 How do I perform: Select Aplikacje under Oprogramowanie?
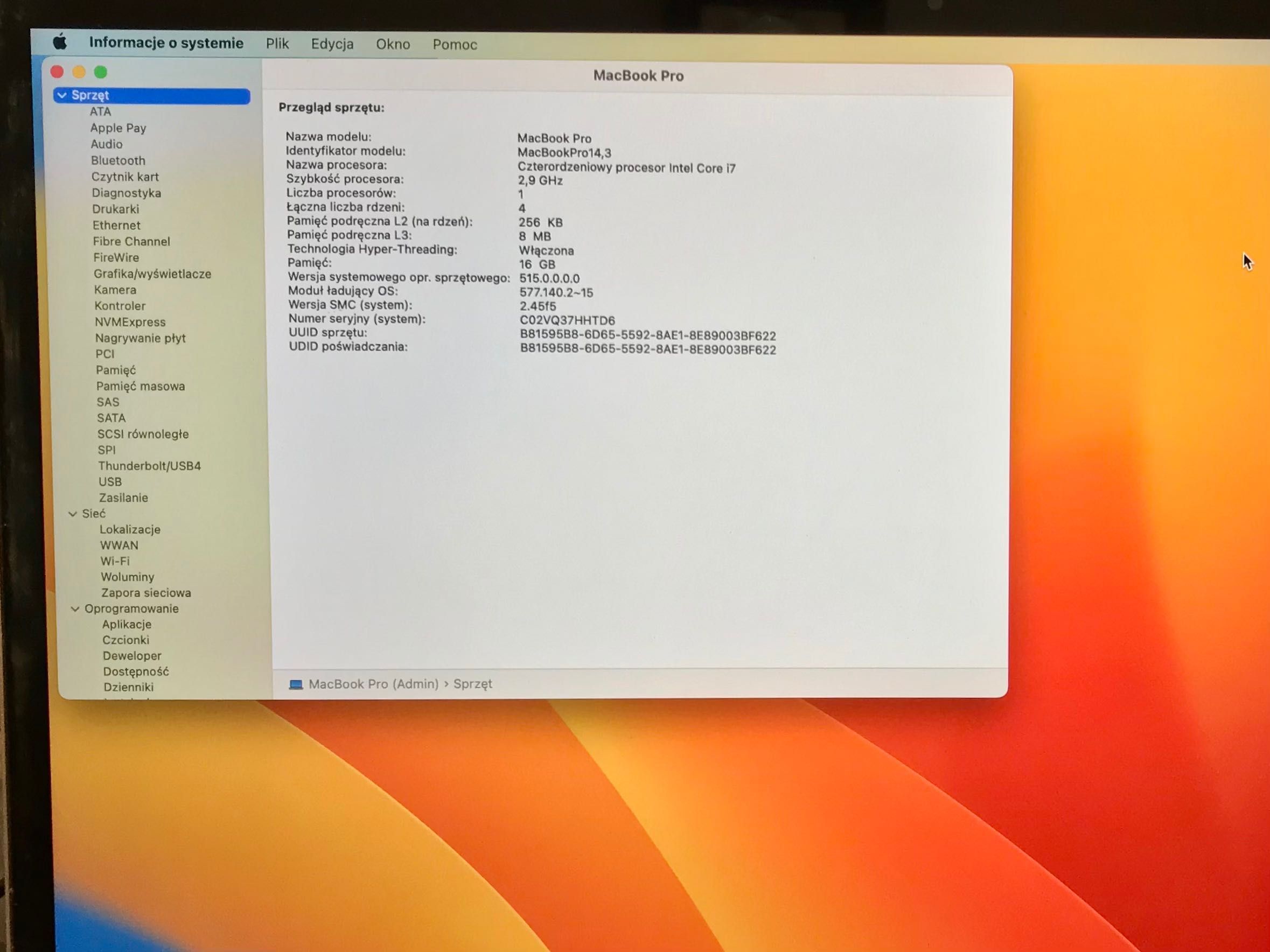(x=127, y=624)
